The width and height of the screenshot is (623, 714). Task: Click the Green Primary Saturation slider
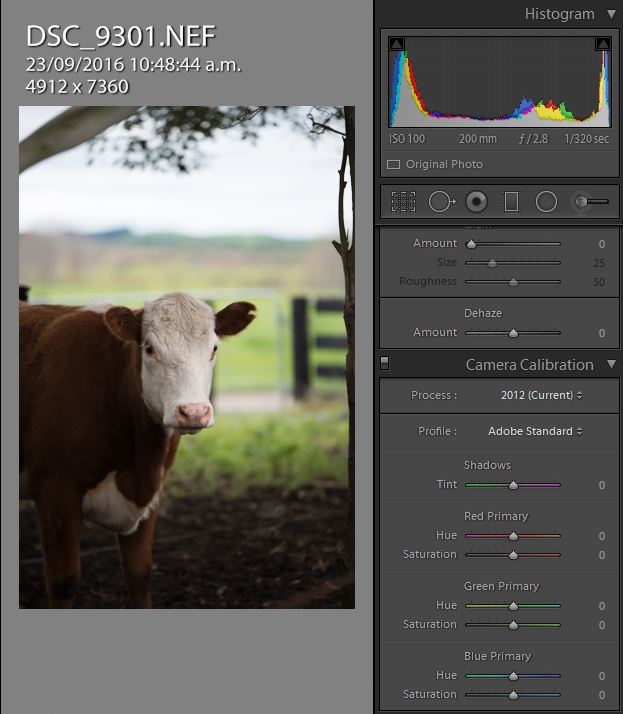(513, 625)
